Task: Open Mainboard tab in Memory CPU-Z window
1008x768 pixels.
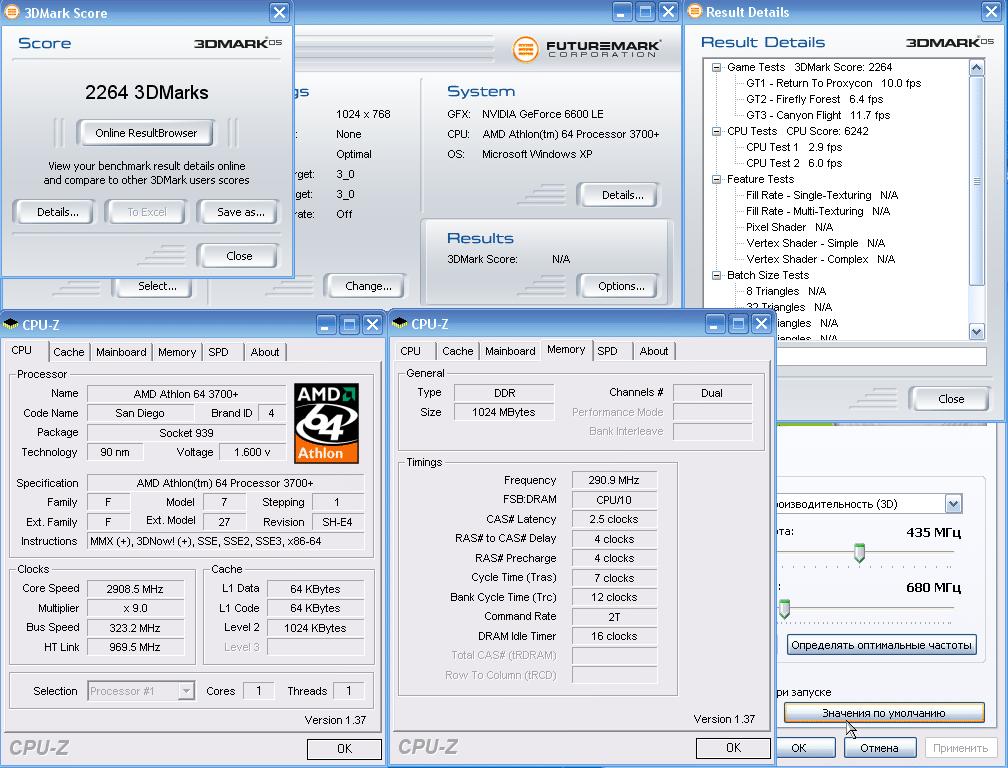Action: (510, 351)
